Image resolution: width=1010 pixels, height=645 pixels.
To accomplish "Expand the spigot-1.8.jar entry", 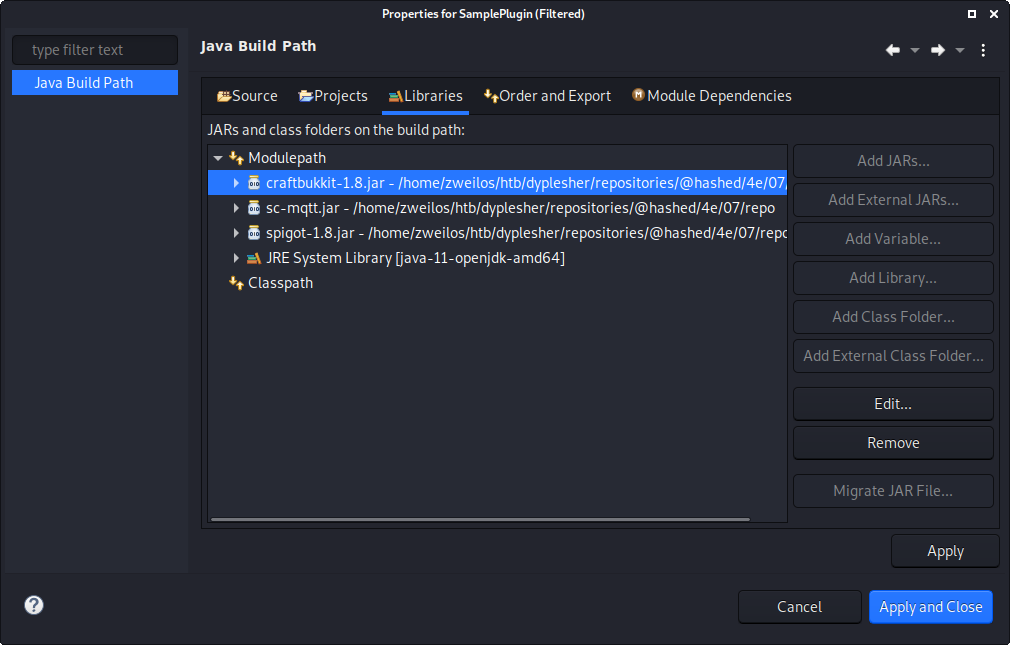I will click(x=236, y=233).
